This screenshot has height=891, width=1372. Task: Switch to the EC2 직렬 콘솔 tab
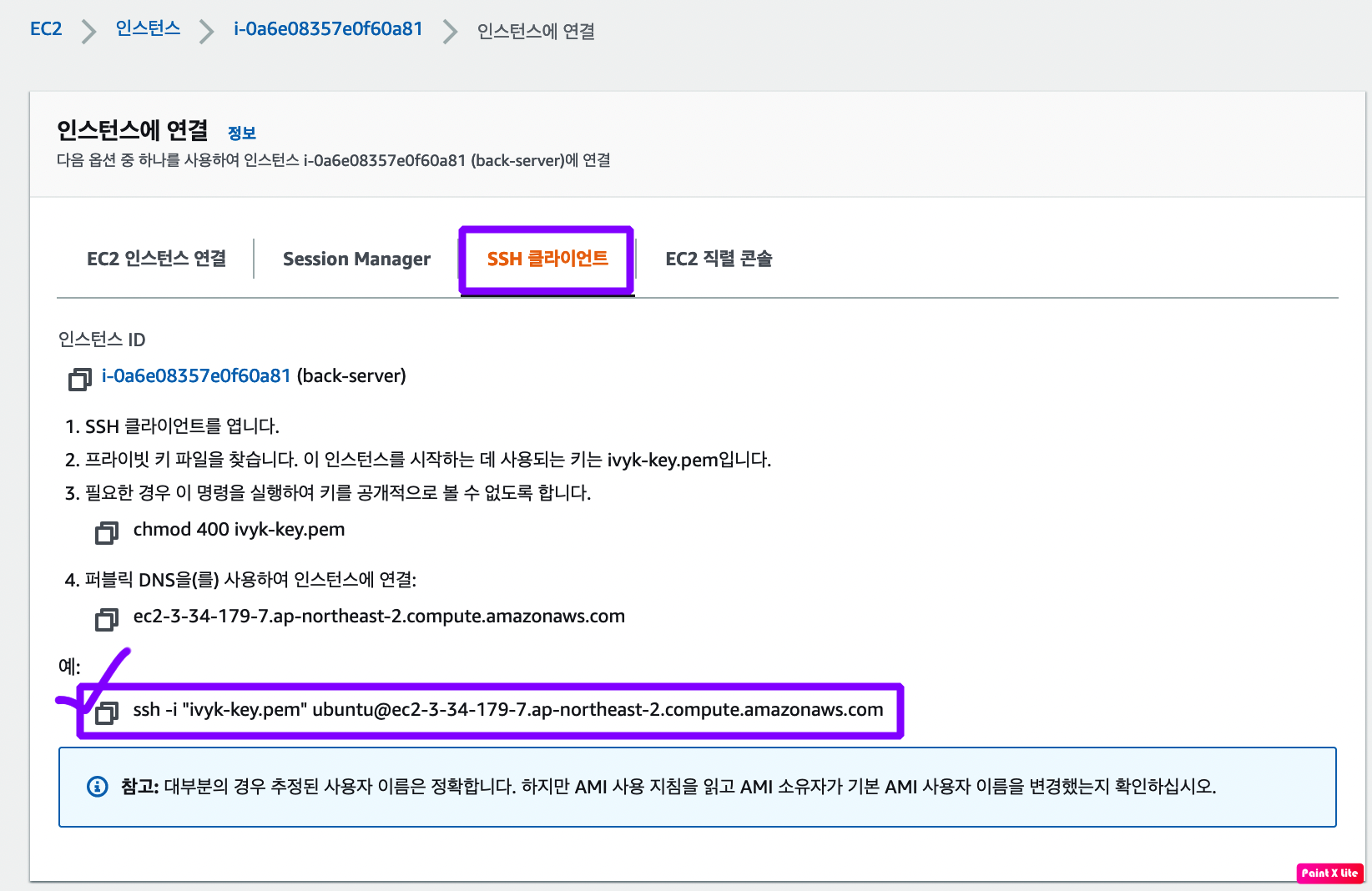719,259
